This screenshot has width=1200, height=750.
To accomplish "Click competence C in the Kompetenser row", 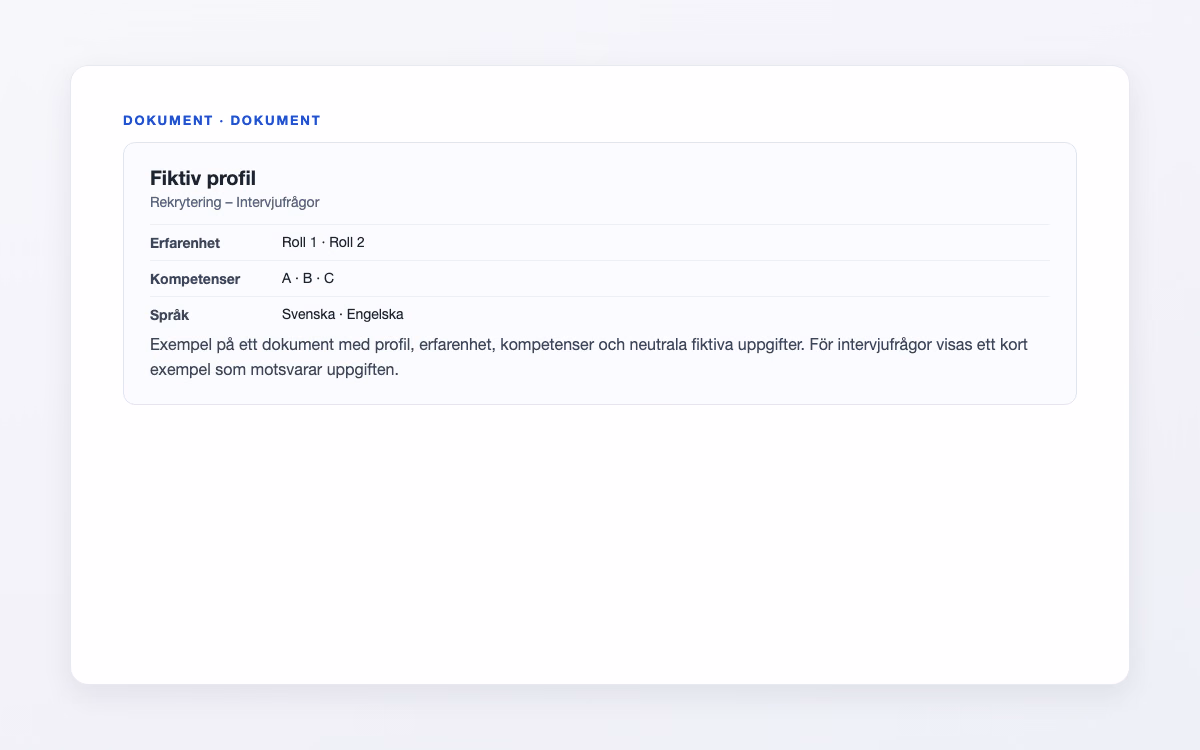I will 329,278.
